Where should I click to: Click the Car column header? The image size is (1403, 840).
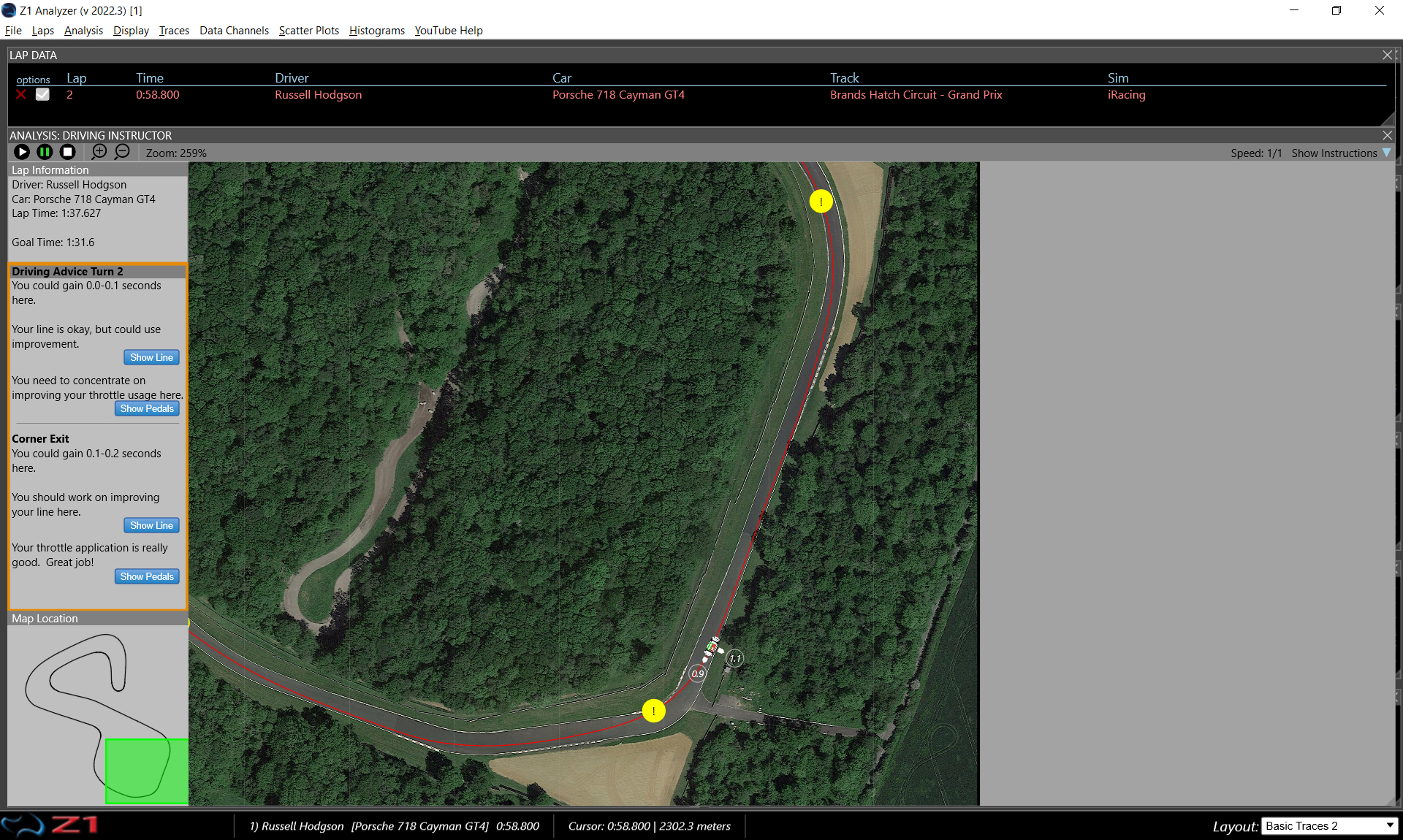562,78
